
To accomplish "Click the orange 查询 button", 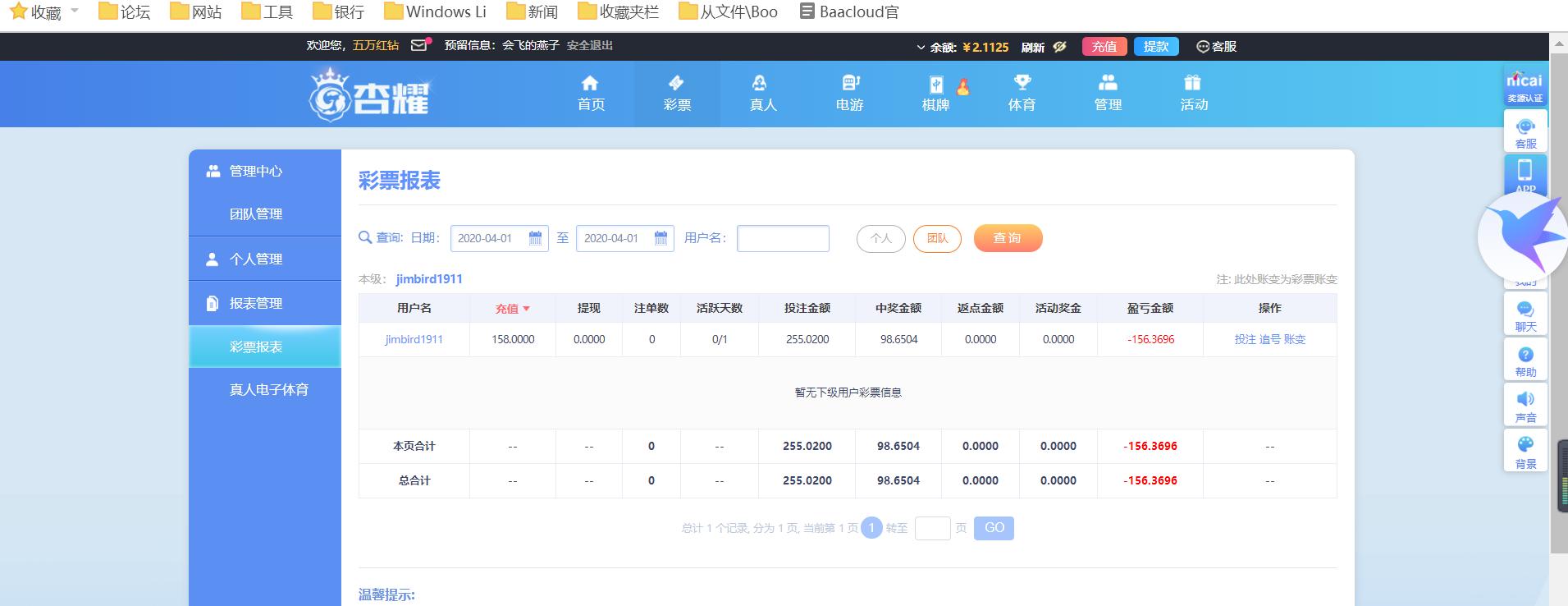I will (x=1008, y=238).
